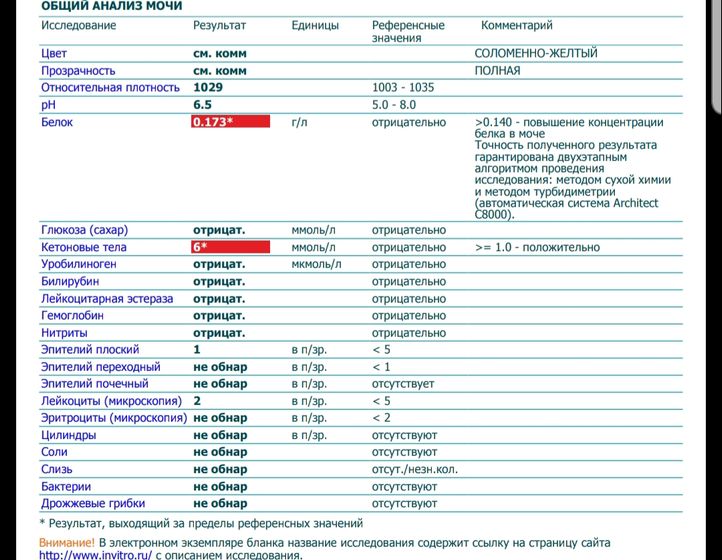
Task: Select the 'Дрожжевые грибки' row label
Action: [93, 503]
